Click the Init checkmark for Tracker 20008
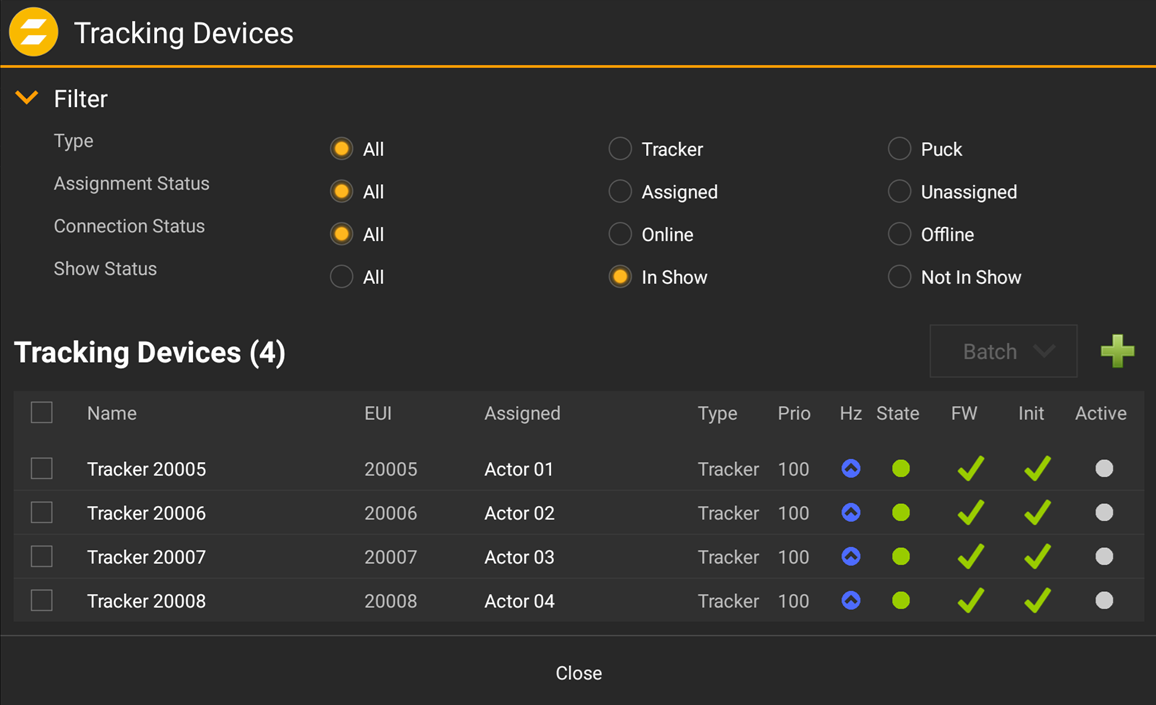This screenshot has width=1156, height=705. click(x=1036, y=601)
